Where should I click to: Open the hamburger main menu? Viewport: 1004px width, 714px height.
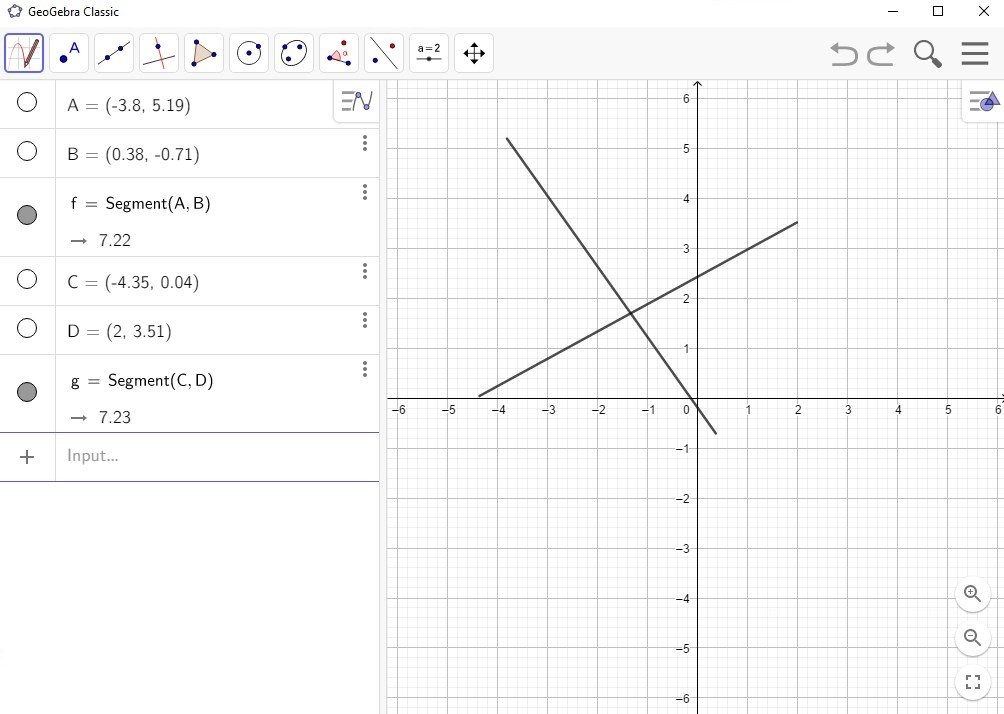pyautogui.click(x=975, y=54)
